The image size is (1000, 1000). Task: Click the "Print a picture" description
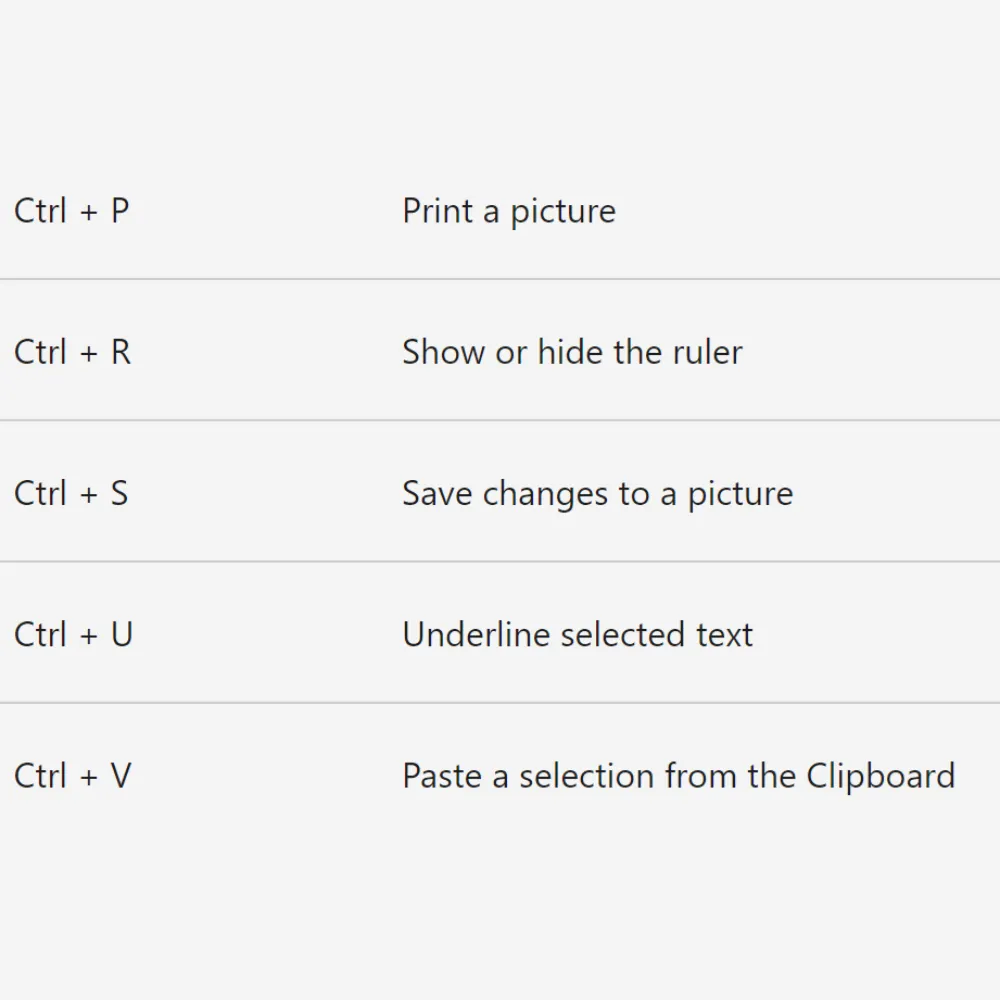(508, 211)
